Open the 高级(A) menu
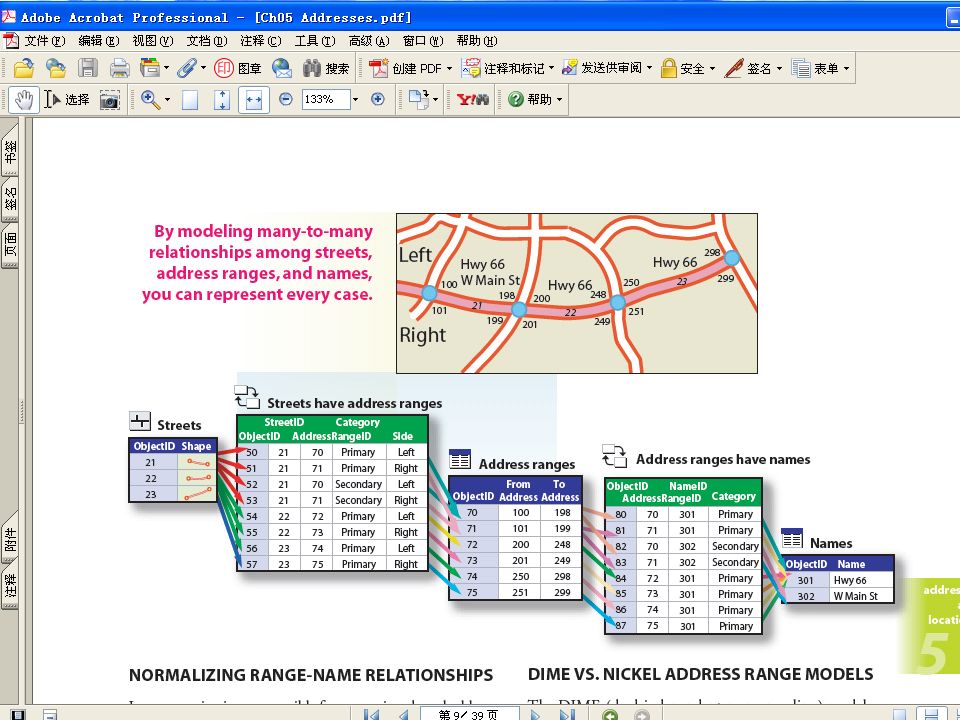 (369, 41)
